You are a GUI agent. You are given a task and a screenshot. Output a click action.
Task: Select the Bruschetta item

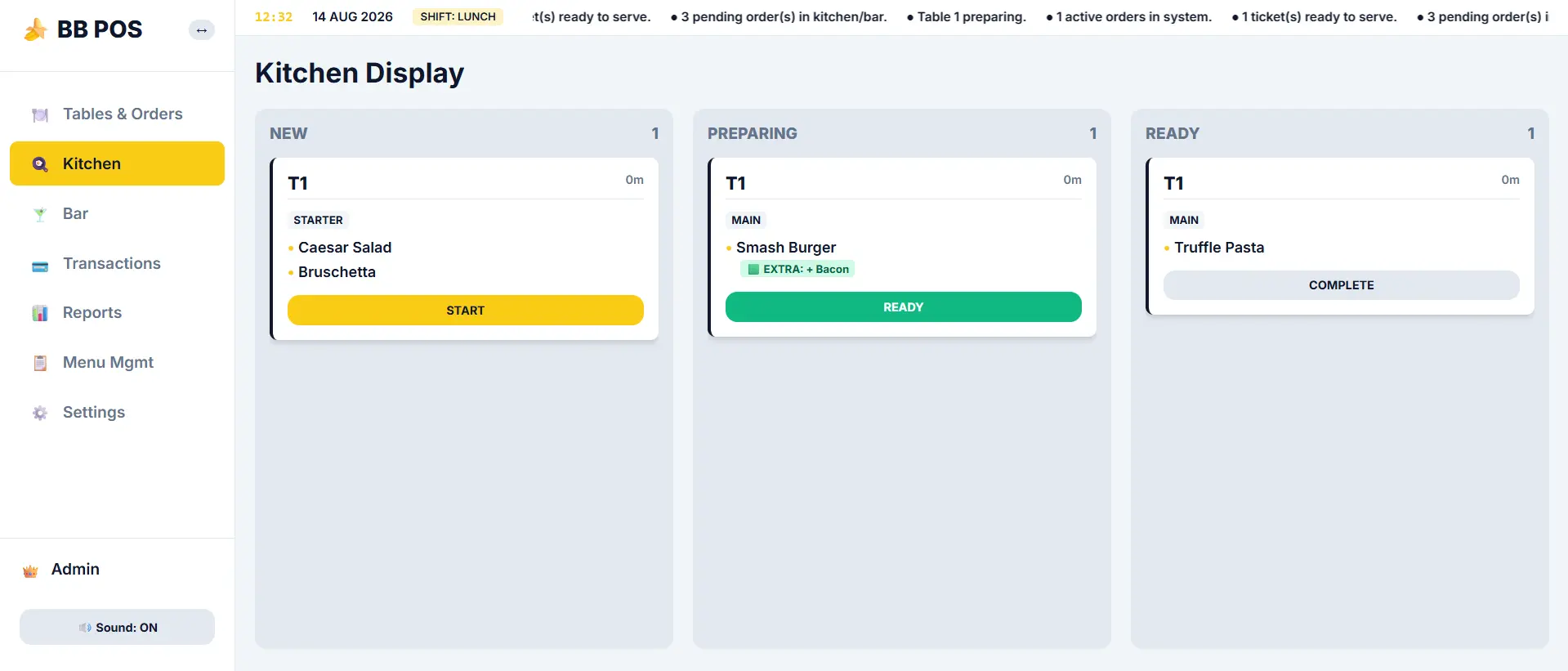(x=337, y=272)
